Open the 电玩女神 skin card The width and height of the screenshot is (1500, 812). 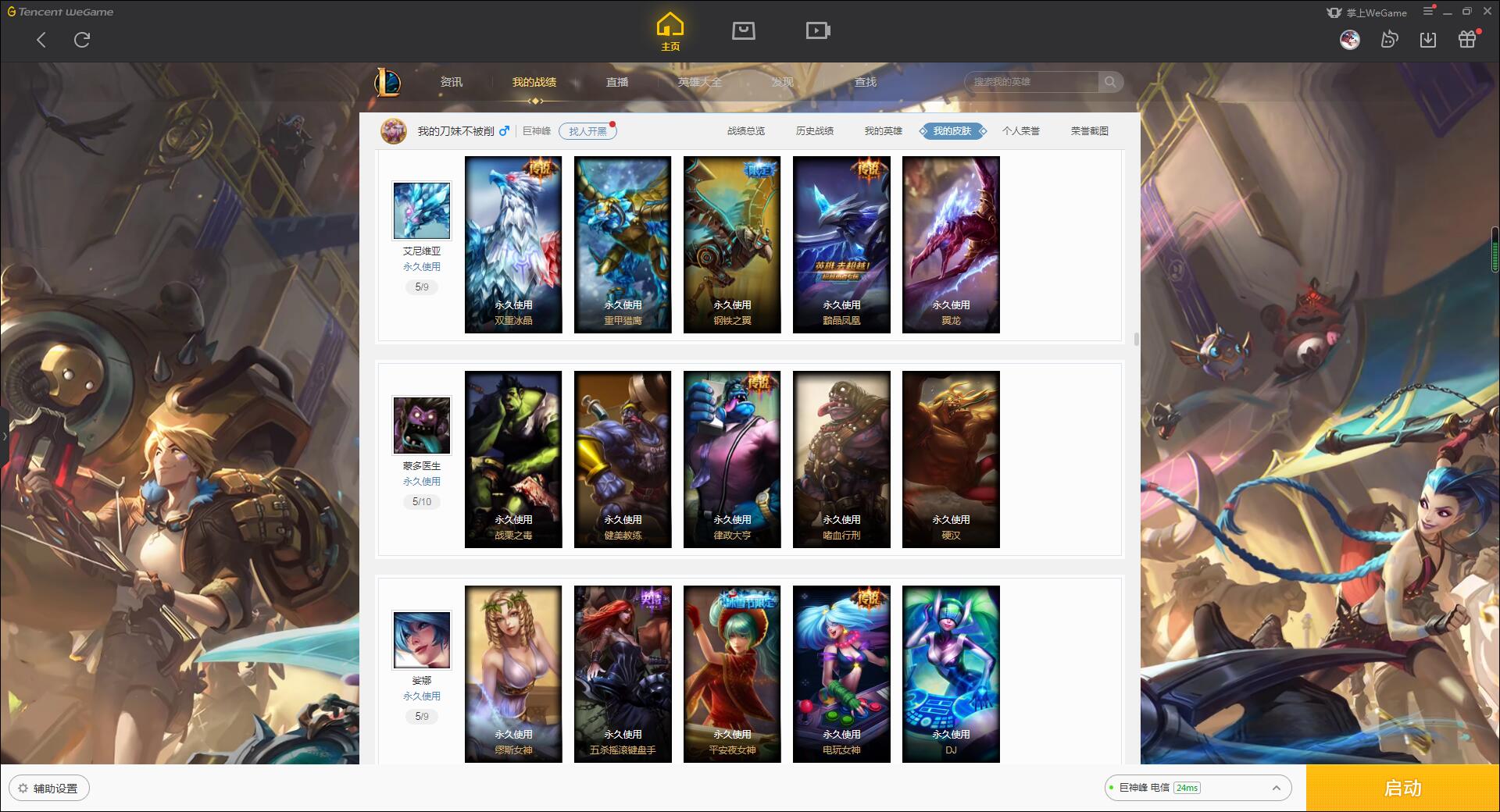click(x=841, y=675)
